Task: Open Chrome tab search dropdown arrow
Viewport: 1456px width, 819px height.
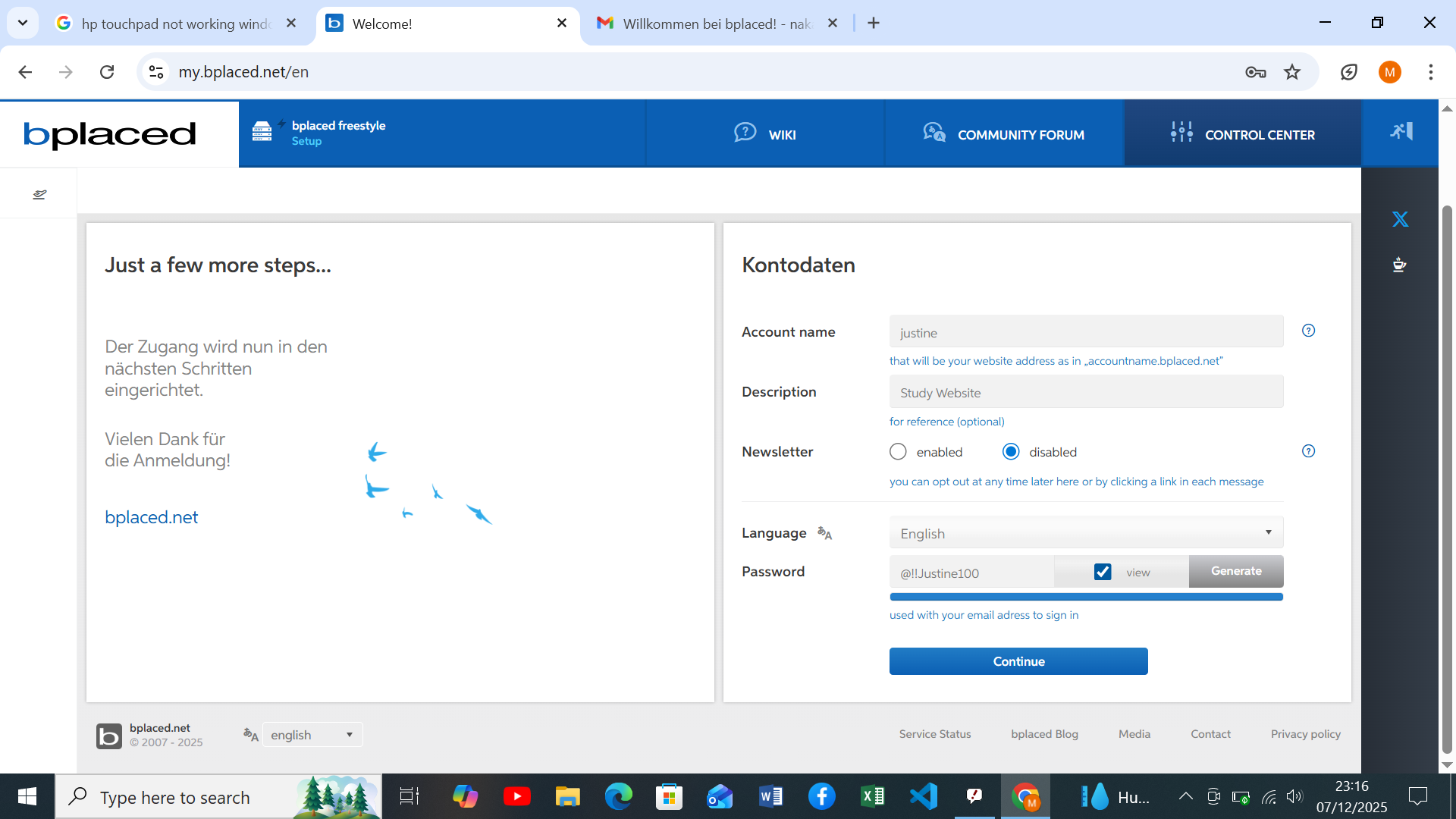Action: coord(23,23)
